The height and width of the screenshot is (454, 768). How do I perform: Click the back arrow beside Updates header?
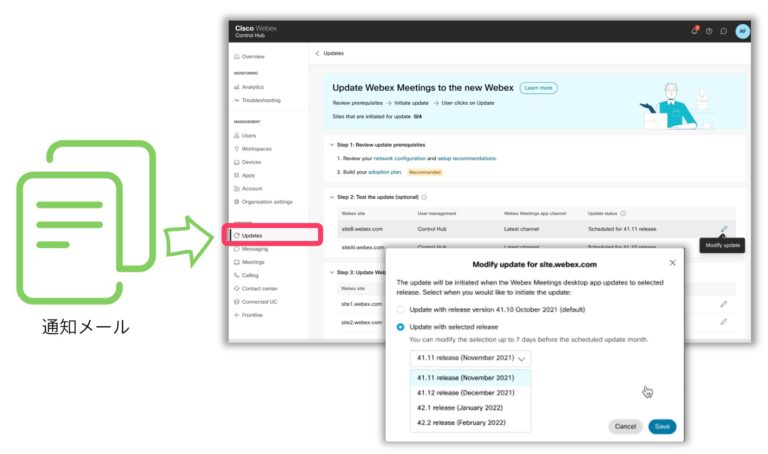pos(317,53)
